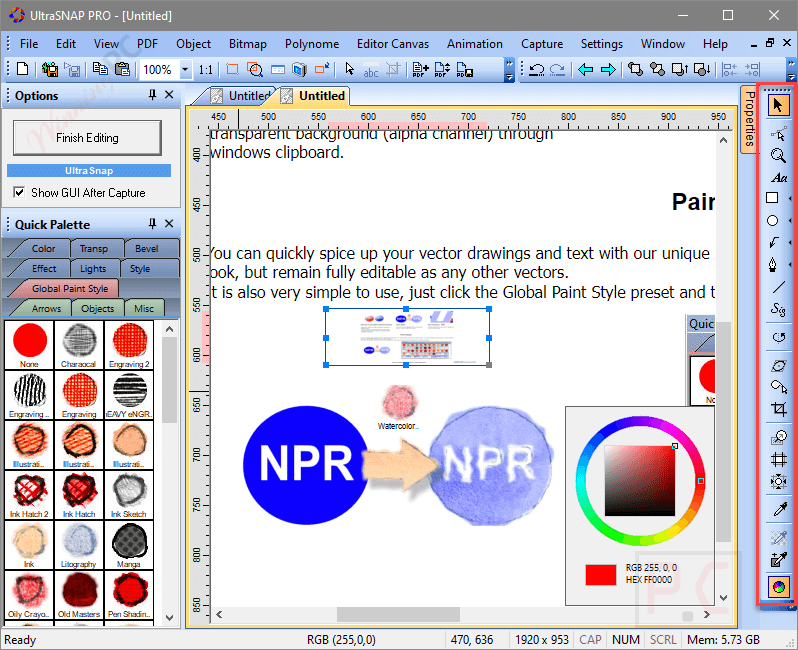Select the Old Masters paint style swatch
The height and width of the screenshot is (650, 798).
coord(79,595)
